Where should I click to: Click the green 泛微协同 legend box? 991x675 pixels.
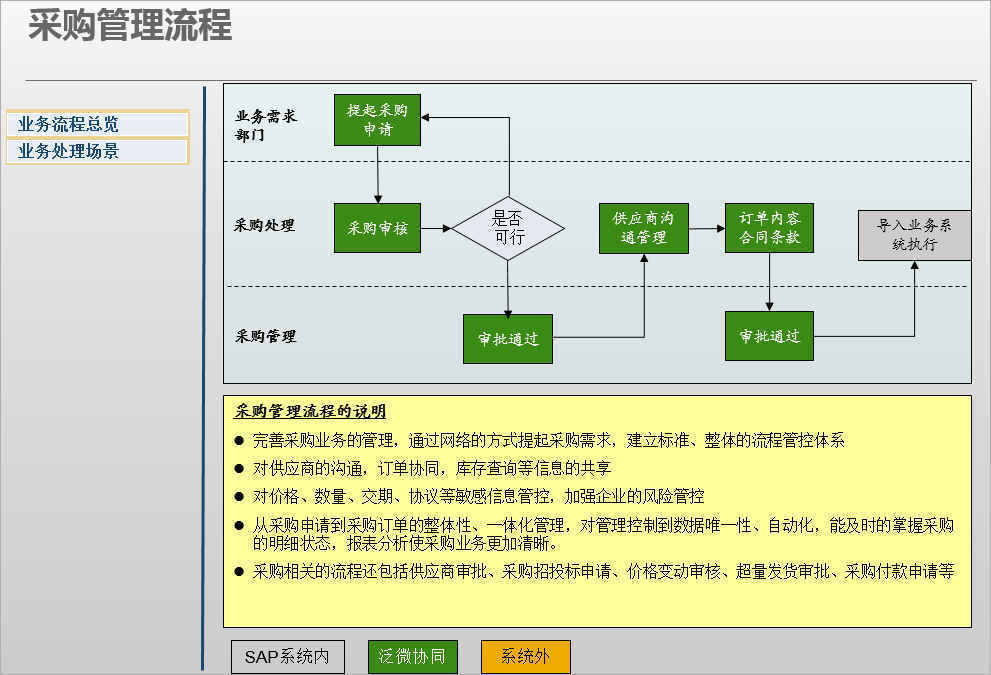tap(412, 657)
